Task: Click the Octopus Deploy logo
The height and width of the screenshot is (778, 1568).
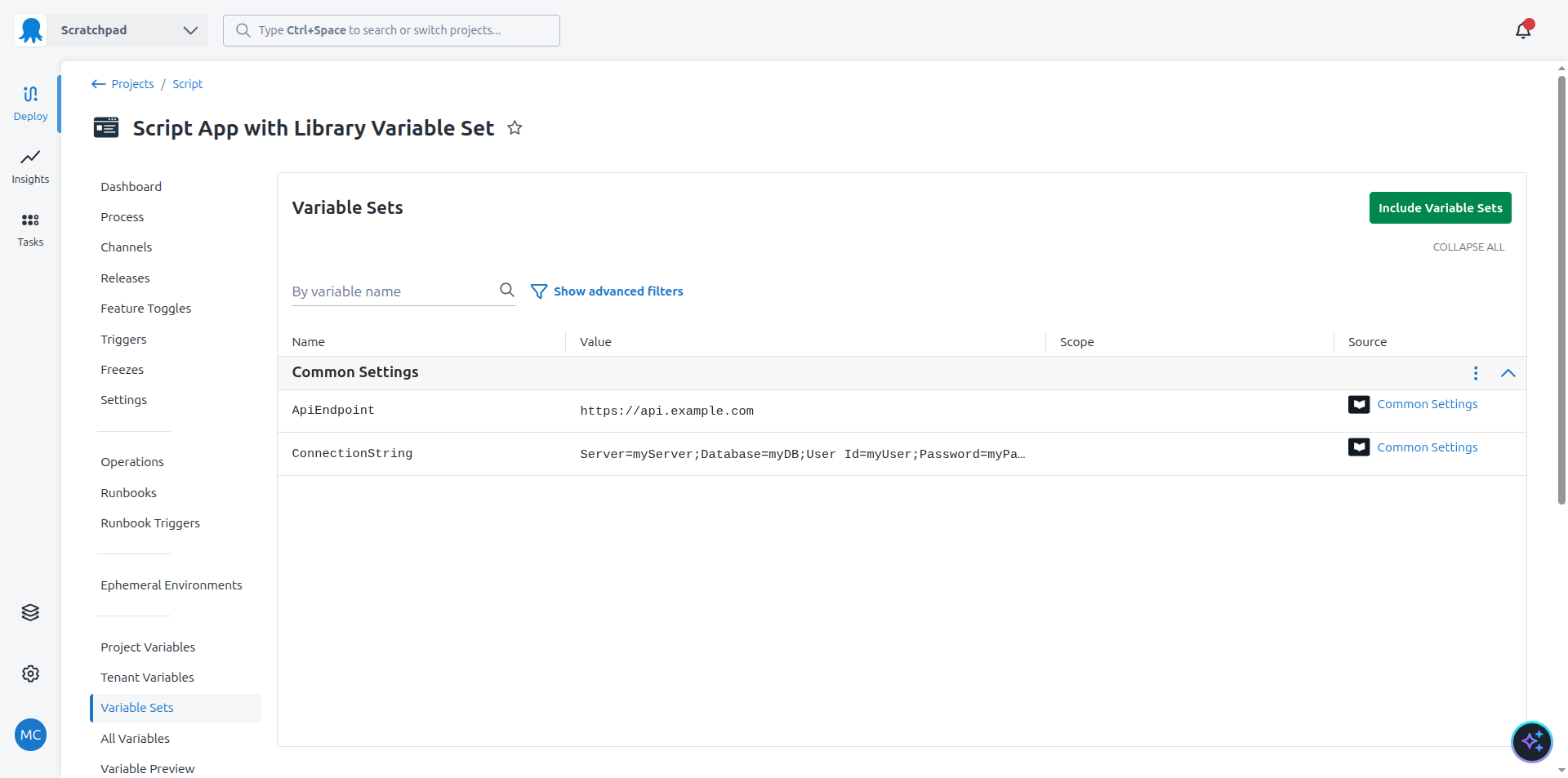Action: coord(30,30)
